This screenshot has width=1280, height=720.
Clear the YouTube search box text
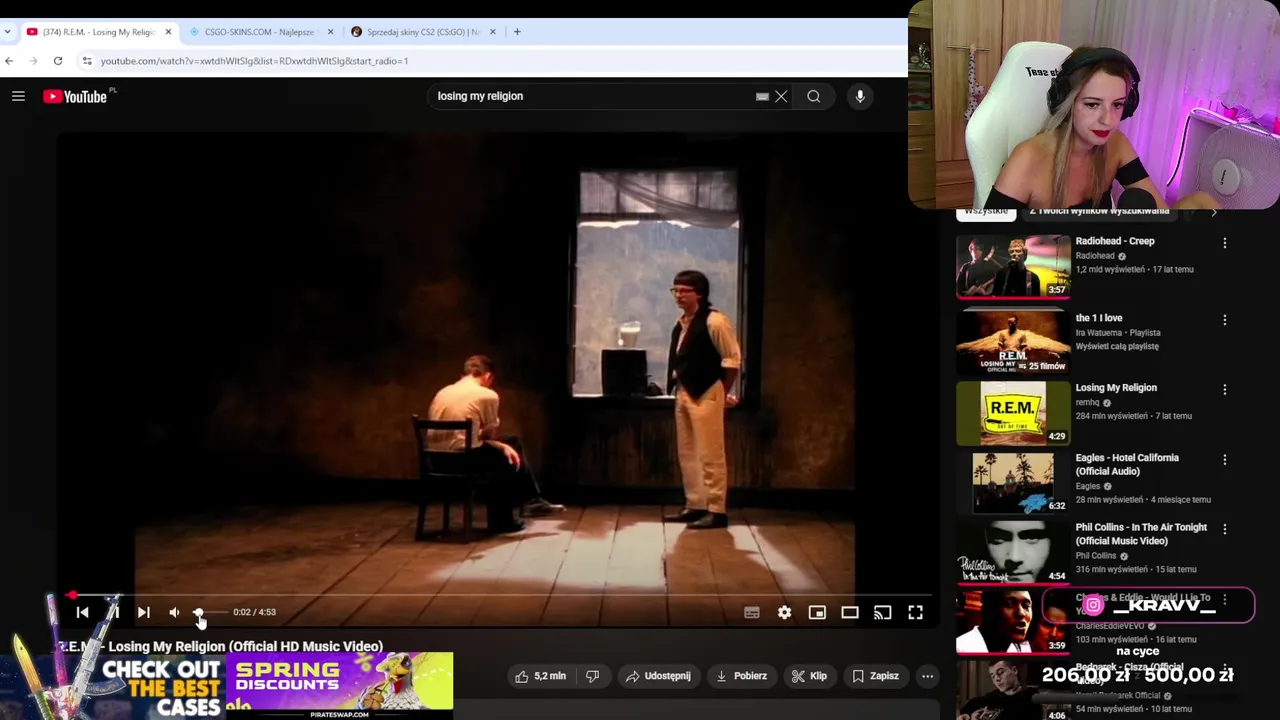tap(781, 96)
